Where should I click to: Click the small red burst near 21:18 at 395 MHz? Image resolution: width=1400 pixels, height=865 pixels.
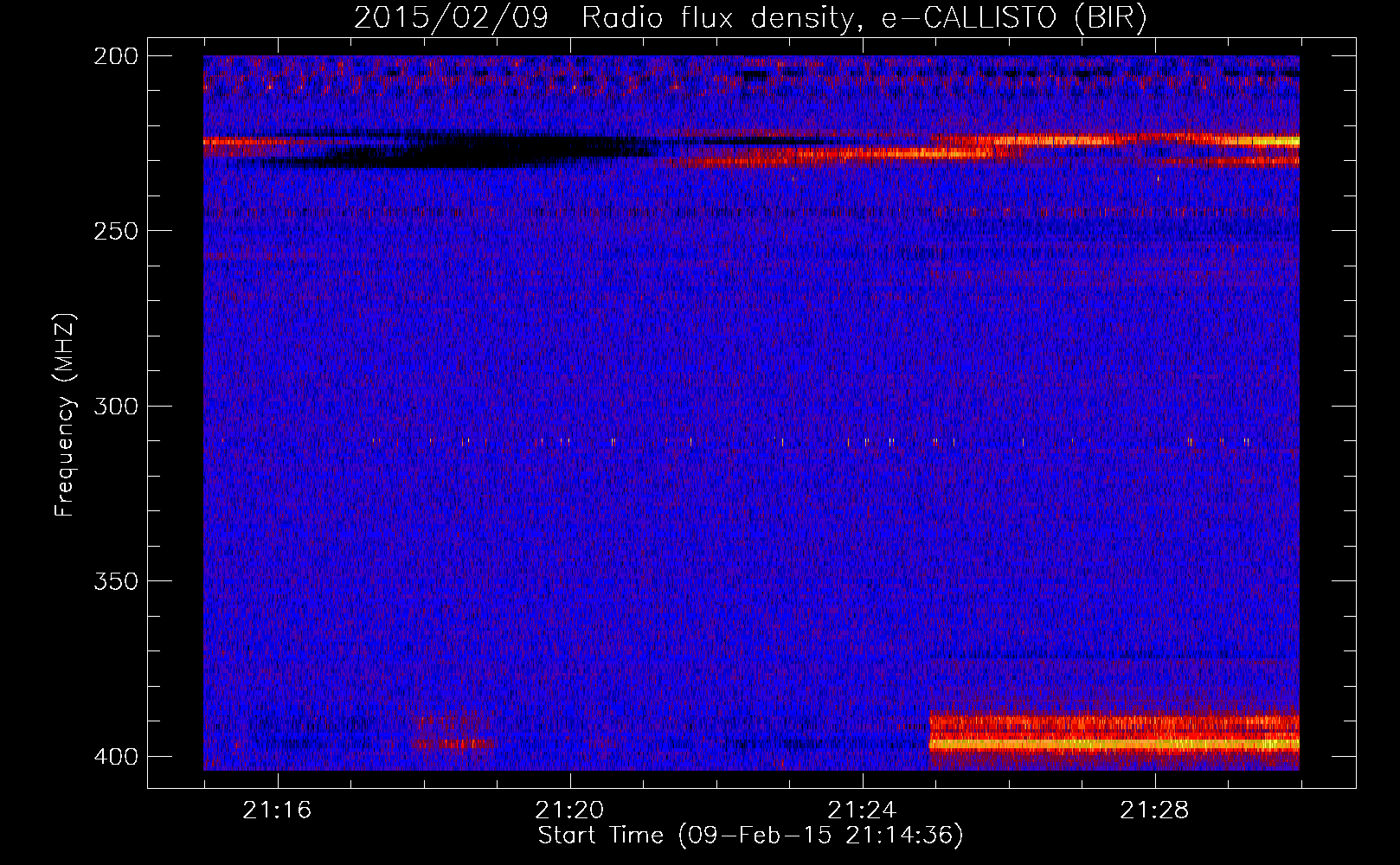[455, 742]
